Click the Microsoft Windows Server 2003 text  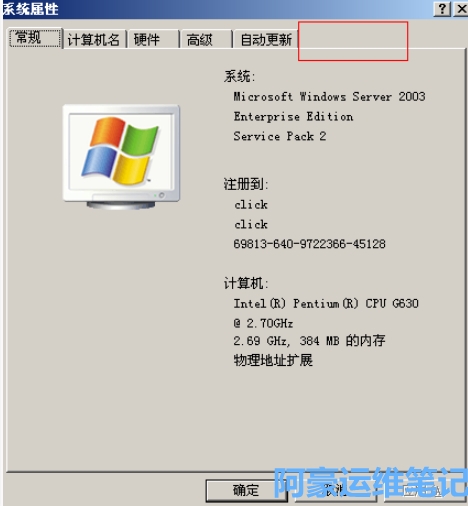pyautogui.click(x=329, y=97)
